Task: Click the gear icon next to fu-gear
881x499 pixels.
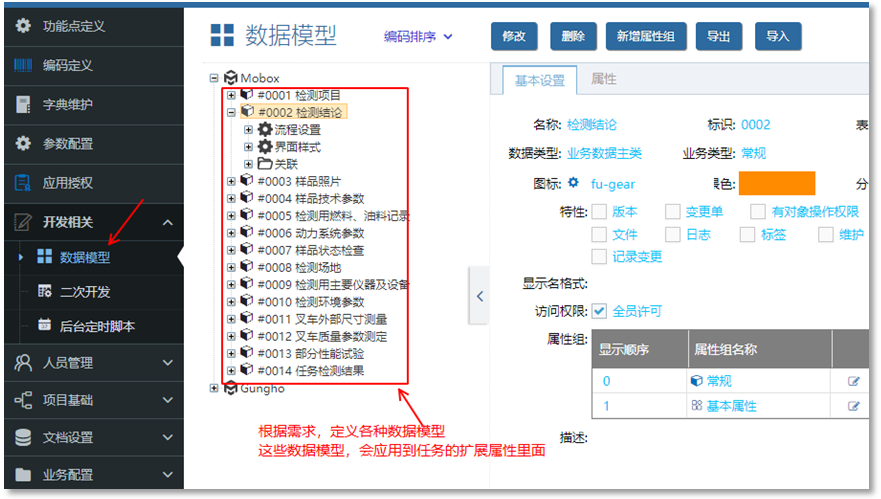Action: point(573,183)
